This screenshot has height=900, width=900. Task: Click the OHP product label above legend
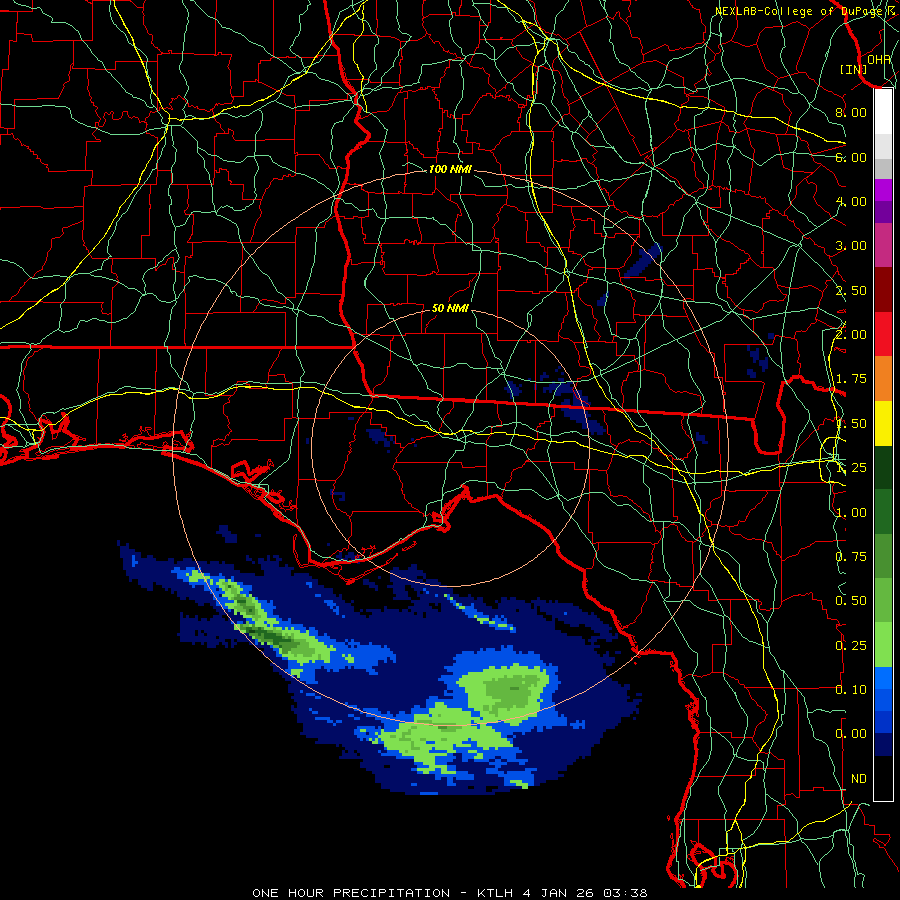tap(879, 59)
